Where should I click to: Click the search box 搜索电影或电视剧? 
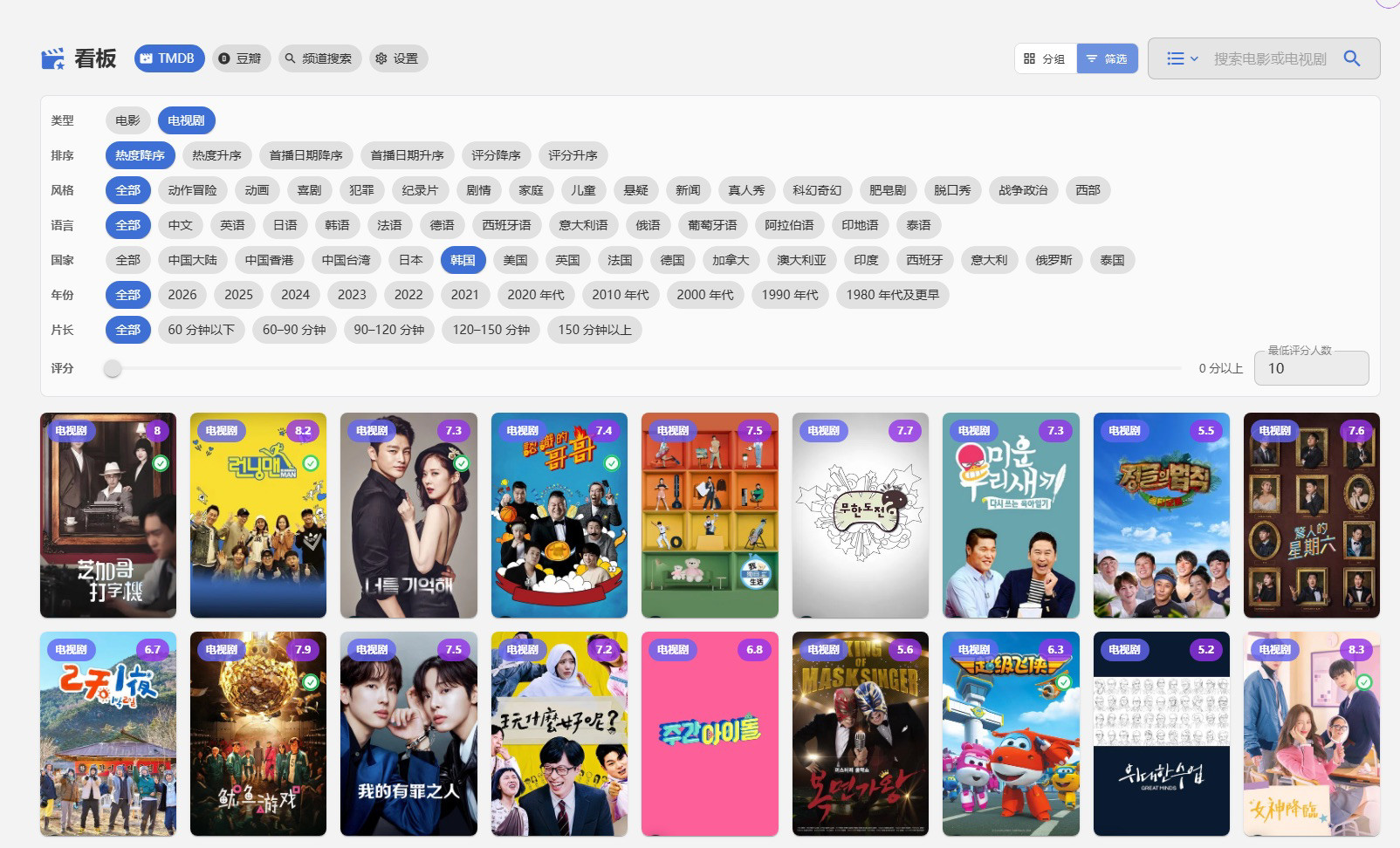[x=1269, y=58]
